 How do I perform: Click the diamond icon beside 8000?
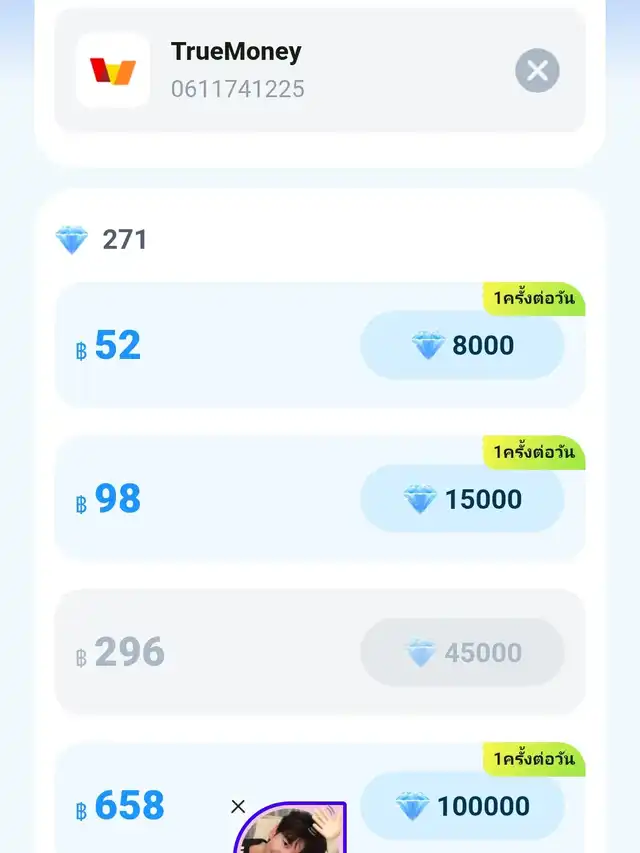click(x=428, y=346)
